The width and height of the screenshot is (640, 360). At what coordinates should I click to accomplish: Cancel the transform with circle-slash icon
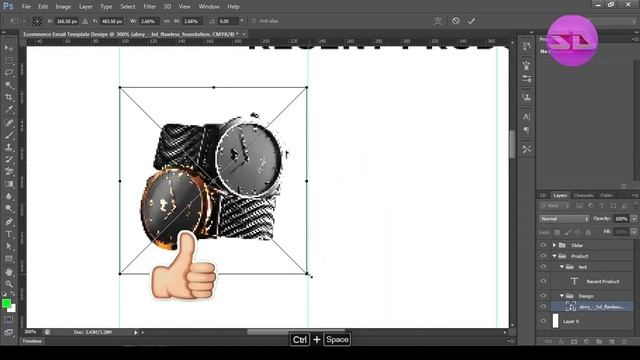tap(456, 21)
